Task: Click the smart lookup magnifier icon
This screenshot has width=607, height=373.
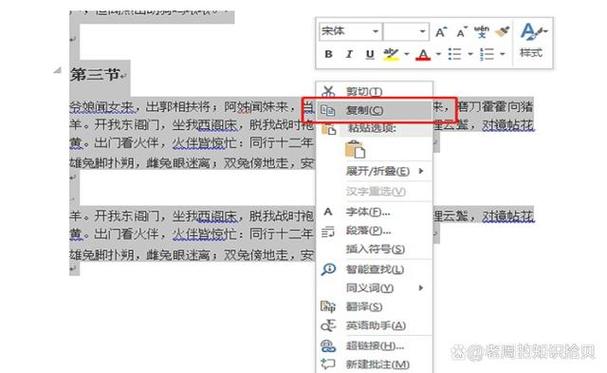Action: [x=328, y=269]
